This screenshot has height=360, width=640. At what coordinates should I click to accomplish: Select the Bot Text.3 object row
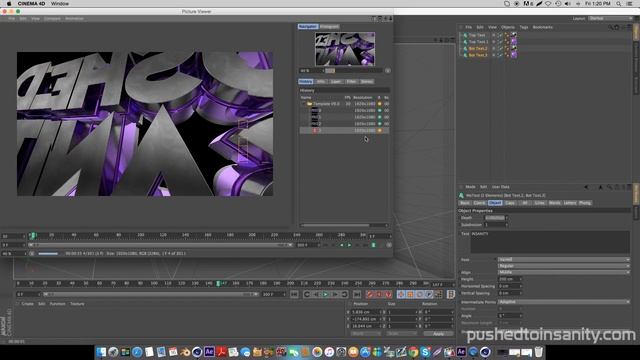click(x=478, y=55)
